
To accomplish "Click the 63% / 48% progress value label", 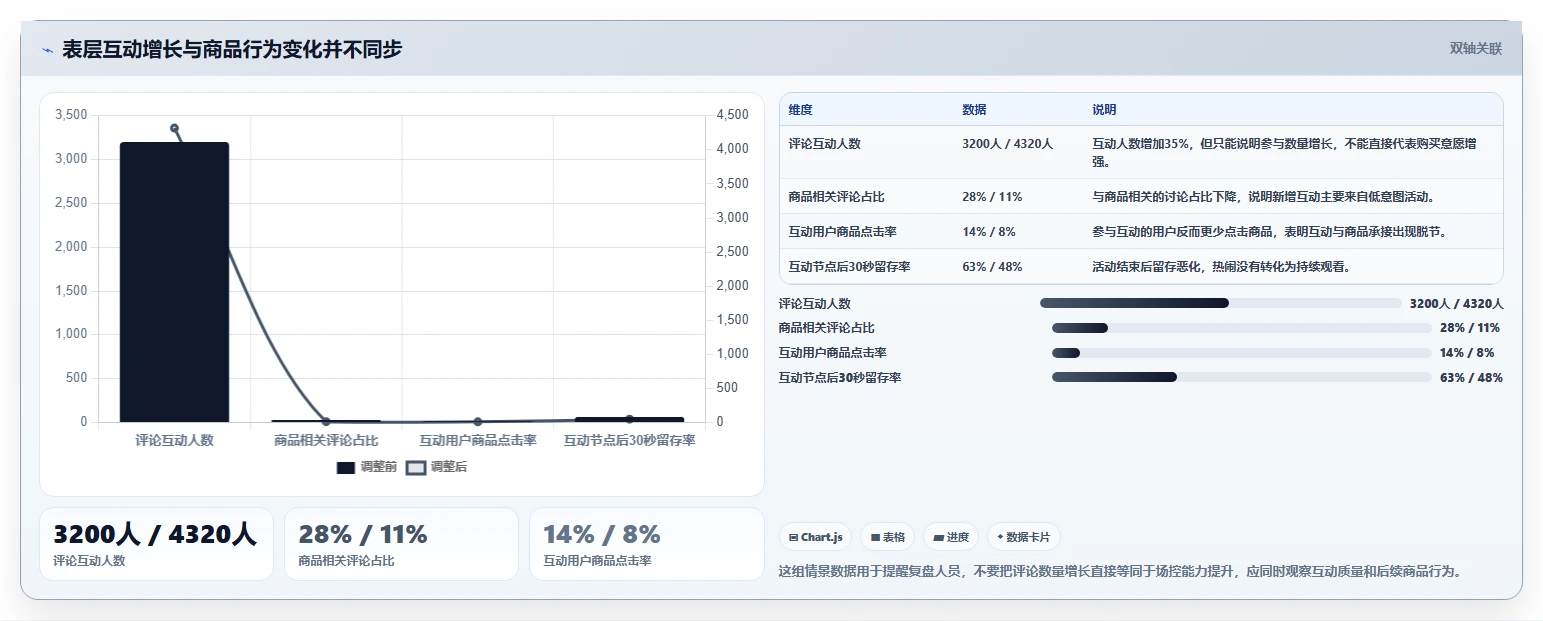I will (x=1471, y=378).
